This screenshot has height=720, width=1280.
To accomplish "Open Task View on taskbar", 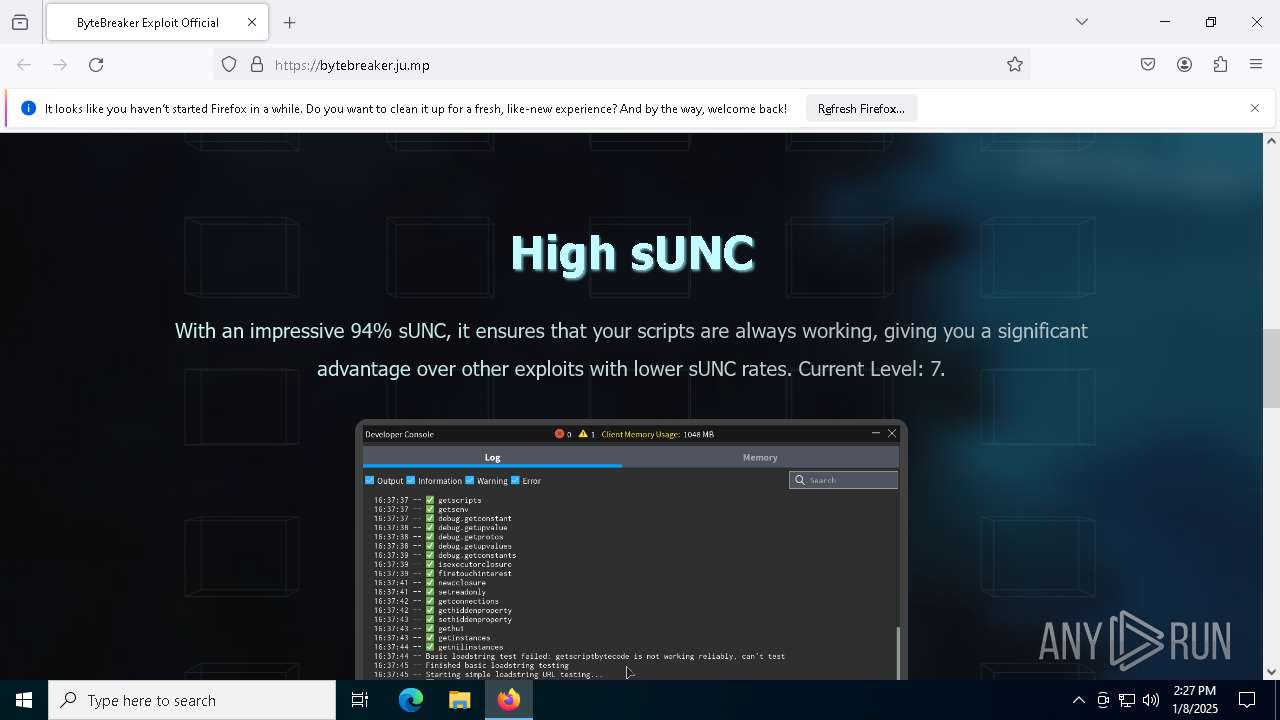I will [360, 700].
